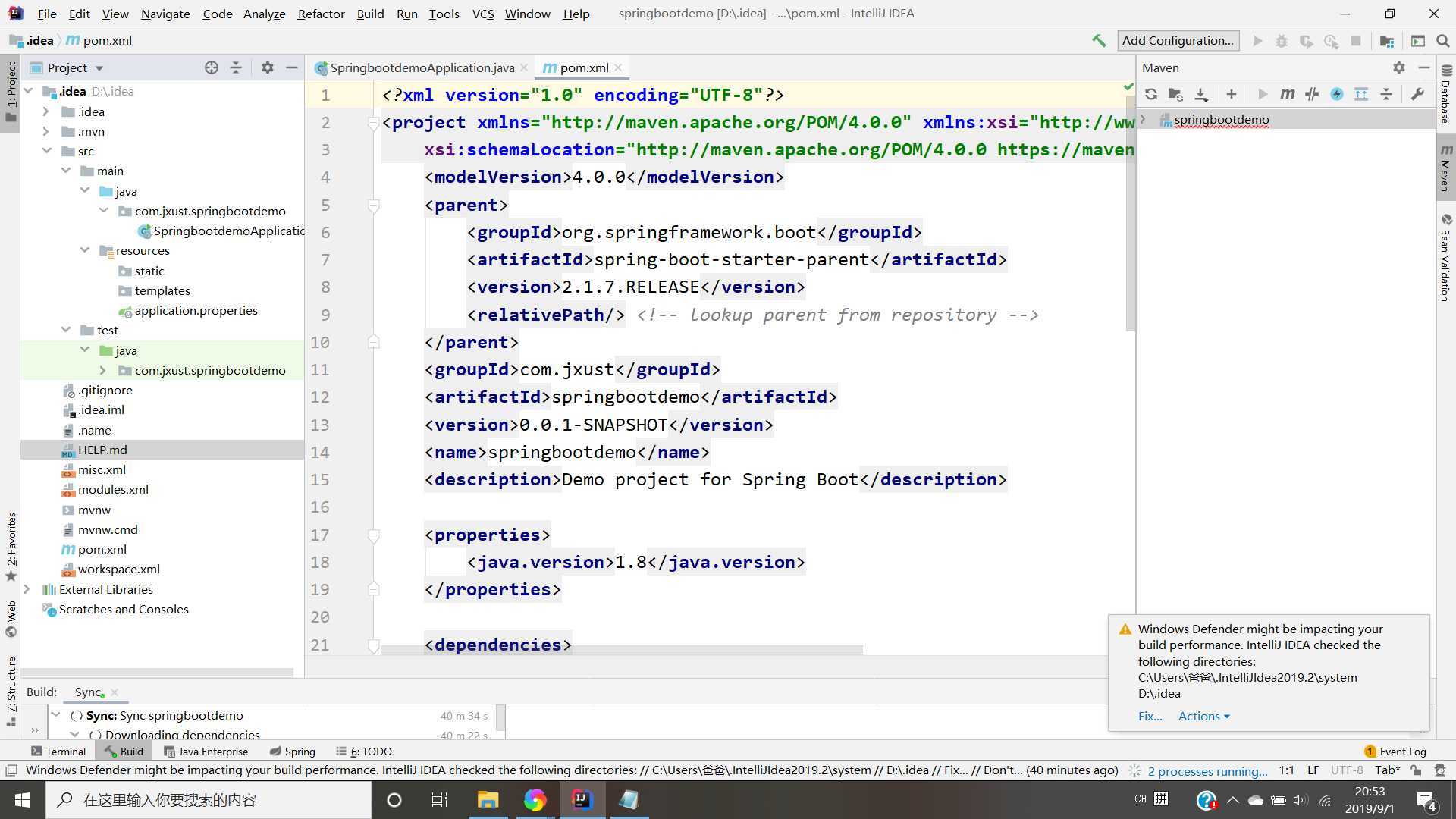This screenshot has width=1456, height=819.
Task: Select the Build output tab
Action: click(x=131, y=751)
